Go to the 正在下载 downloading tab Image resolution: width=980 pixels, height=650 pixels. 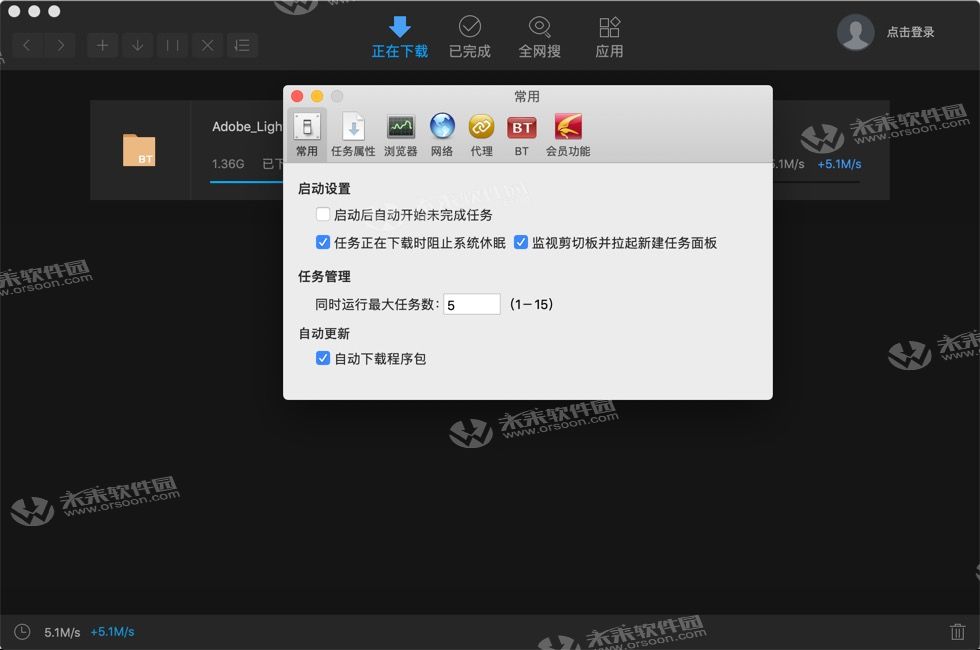pyautogui.click(x=400, y=38)
